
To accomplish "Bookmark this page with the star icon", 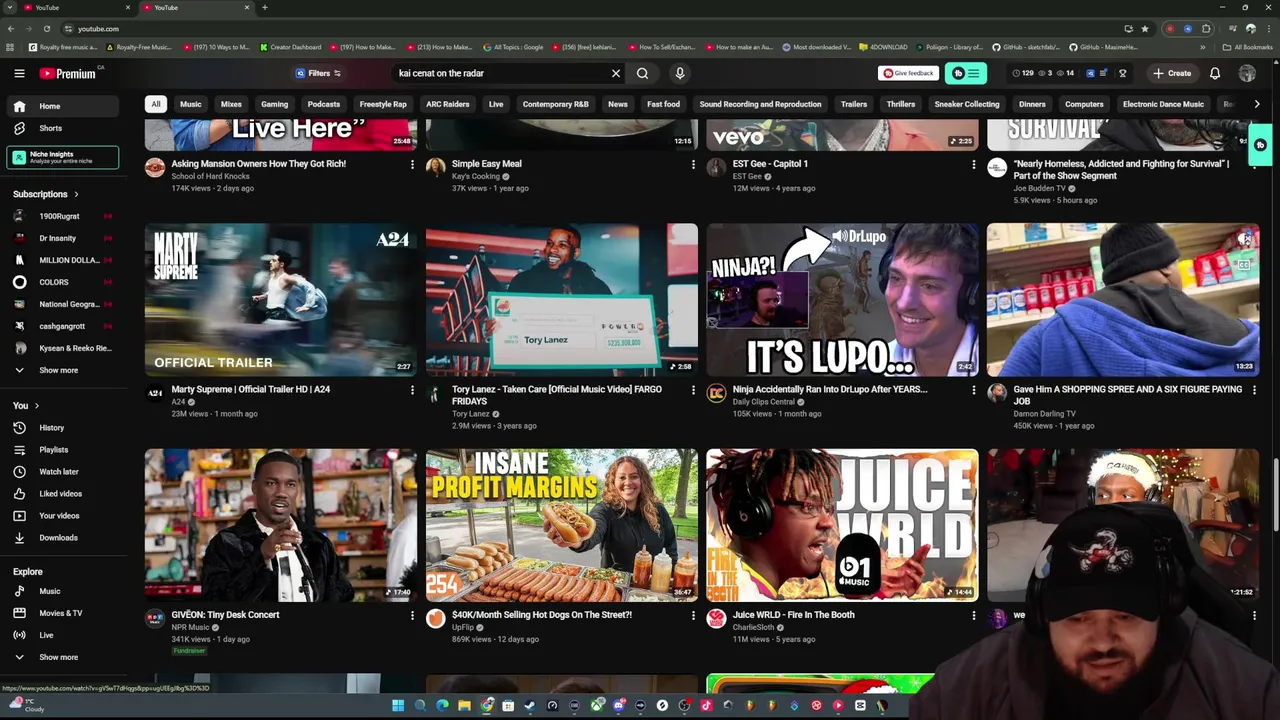I will click(x=1145, y=29).
